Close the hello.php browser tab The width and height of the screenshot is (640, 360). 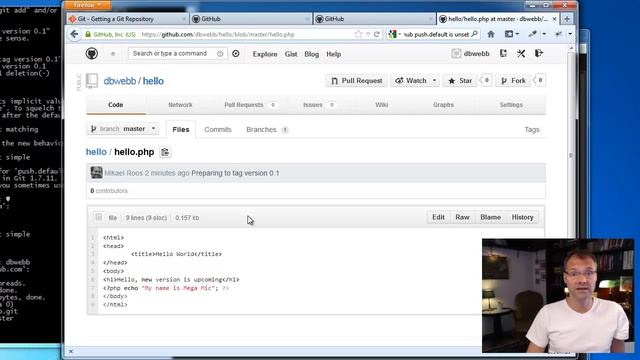[x=554, y=19]
